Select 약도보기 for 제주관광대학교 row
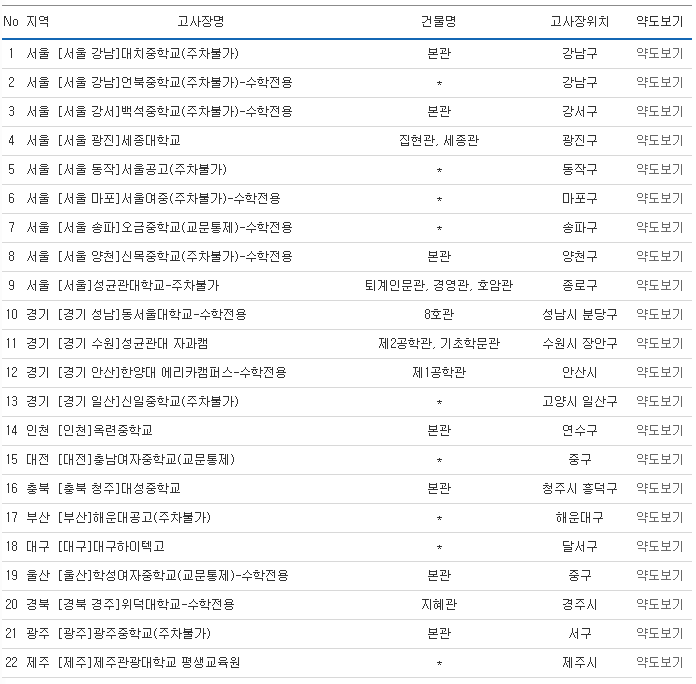 click(x=659, y=663)
